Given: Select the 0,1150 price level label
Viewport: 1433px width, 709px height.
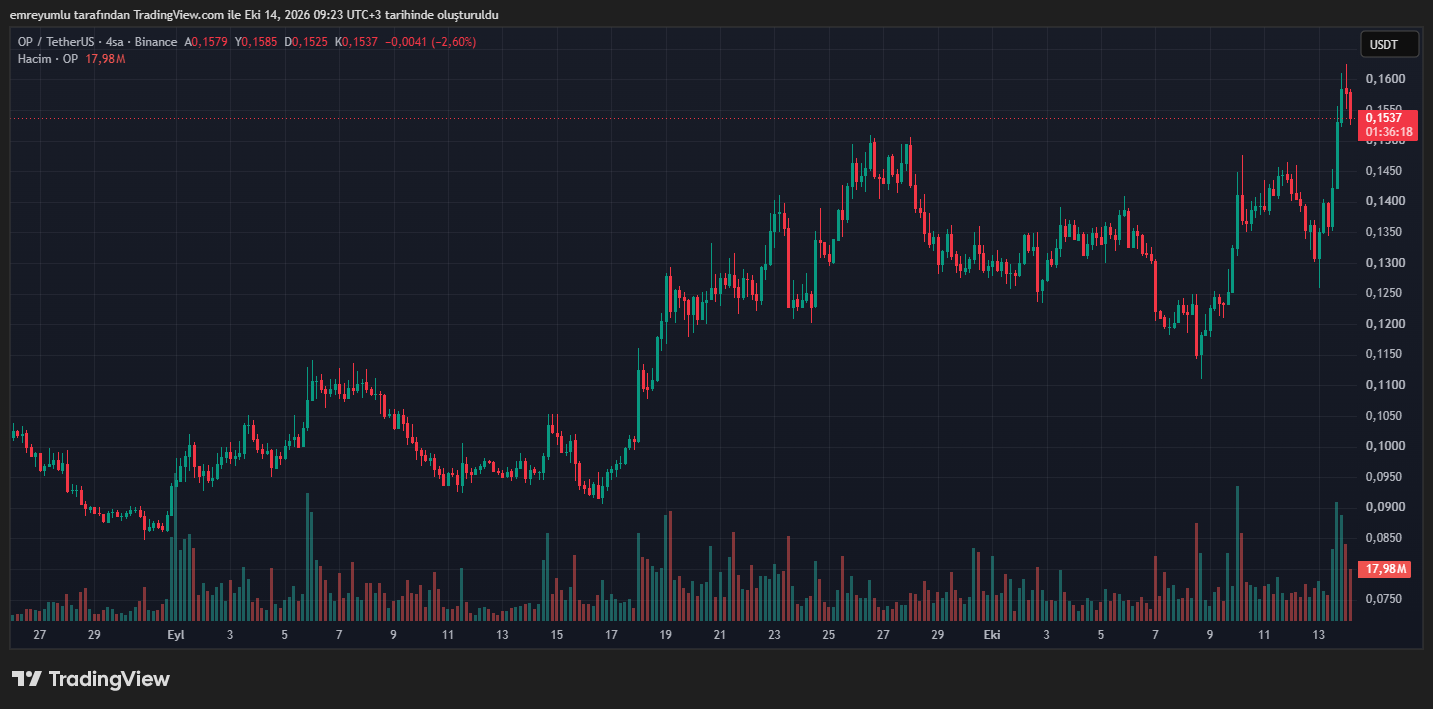Looking at the screenshot, I should click(1383, 354).
